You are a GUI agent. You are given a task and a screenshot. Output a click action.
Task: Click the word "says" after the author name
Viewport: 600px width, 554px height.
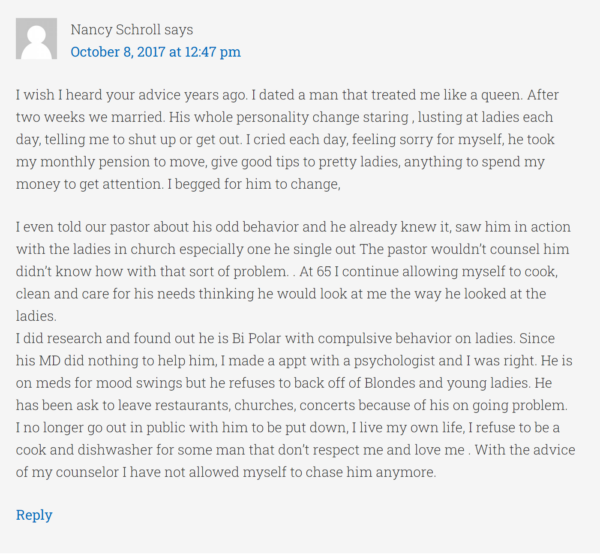coord(179,30)
